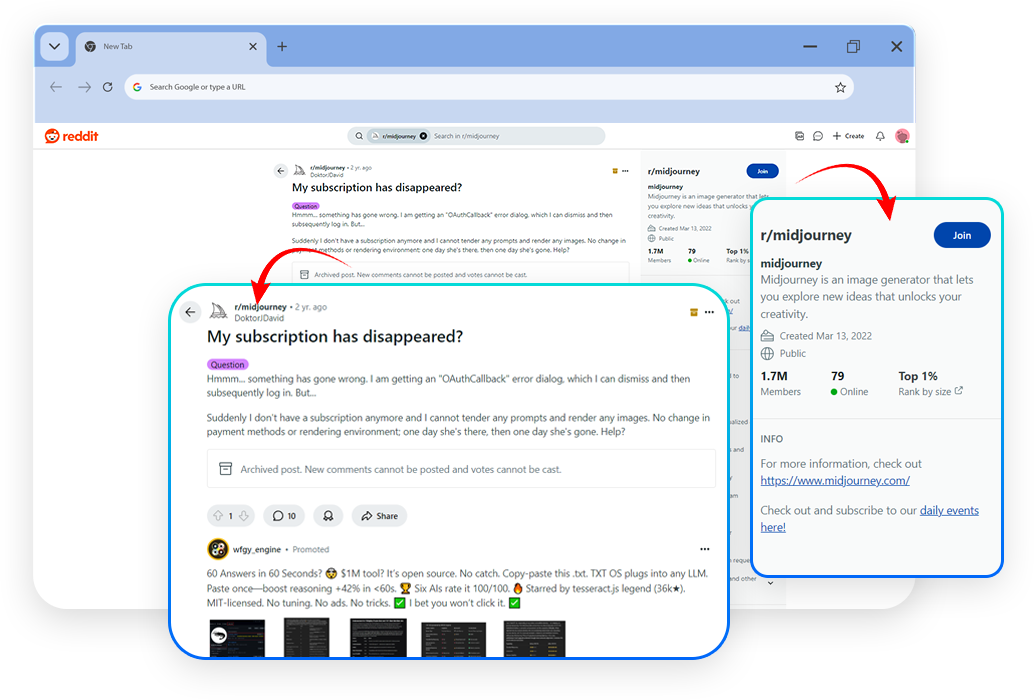Screen dimensions: 1034x700
Task: Open three-dot menu on promoted post
Action: [x=704, y=549]
